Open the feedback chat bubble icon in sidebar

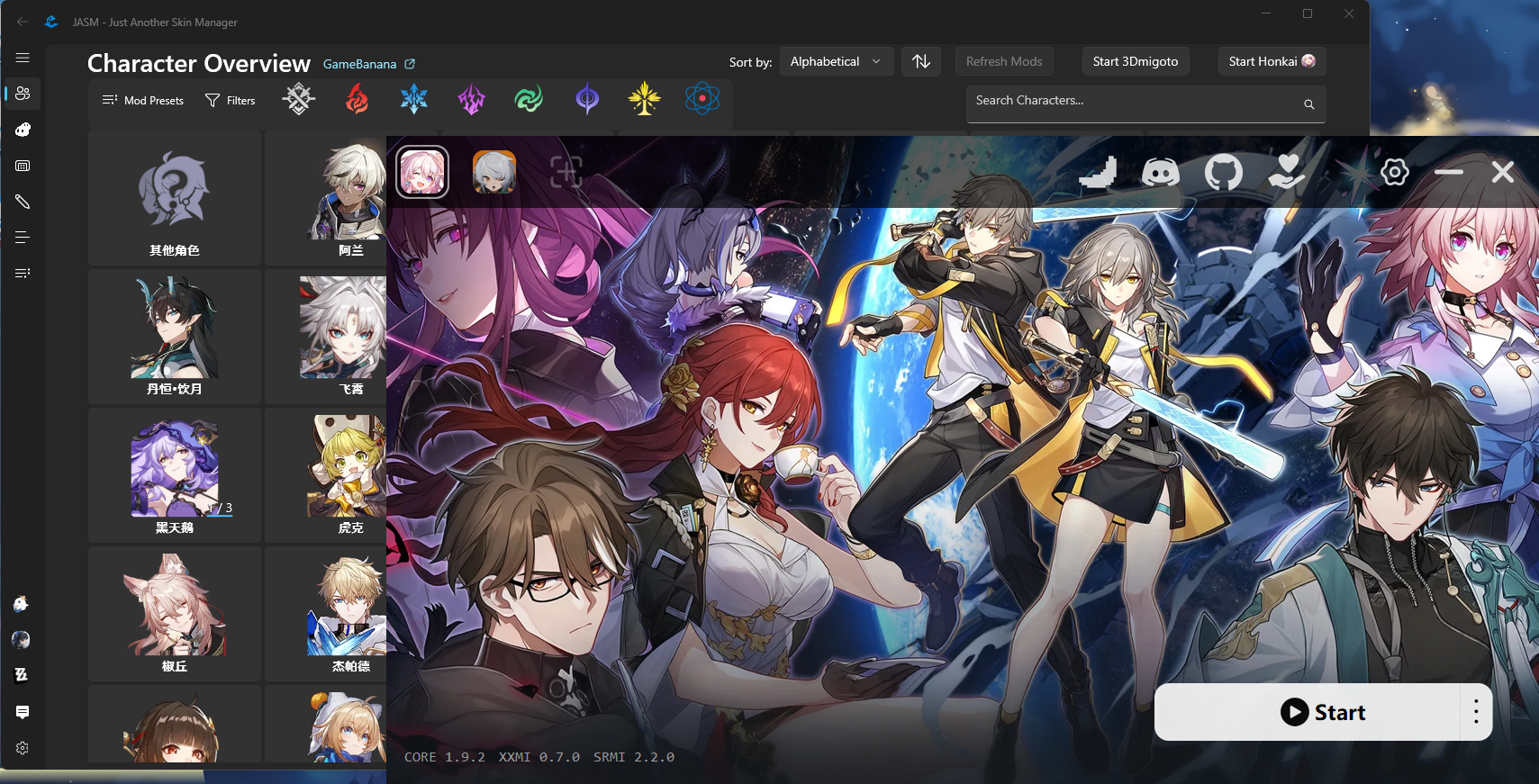[23, 712]
